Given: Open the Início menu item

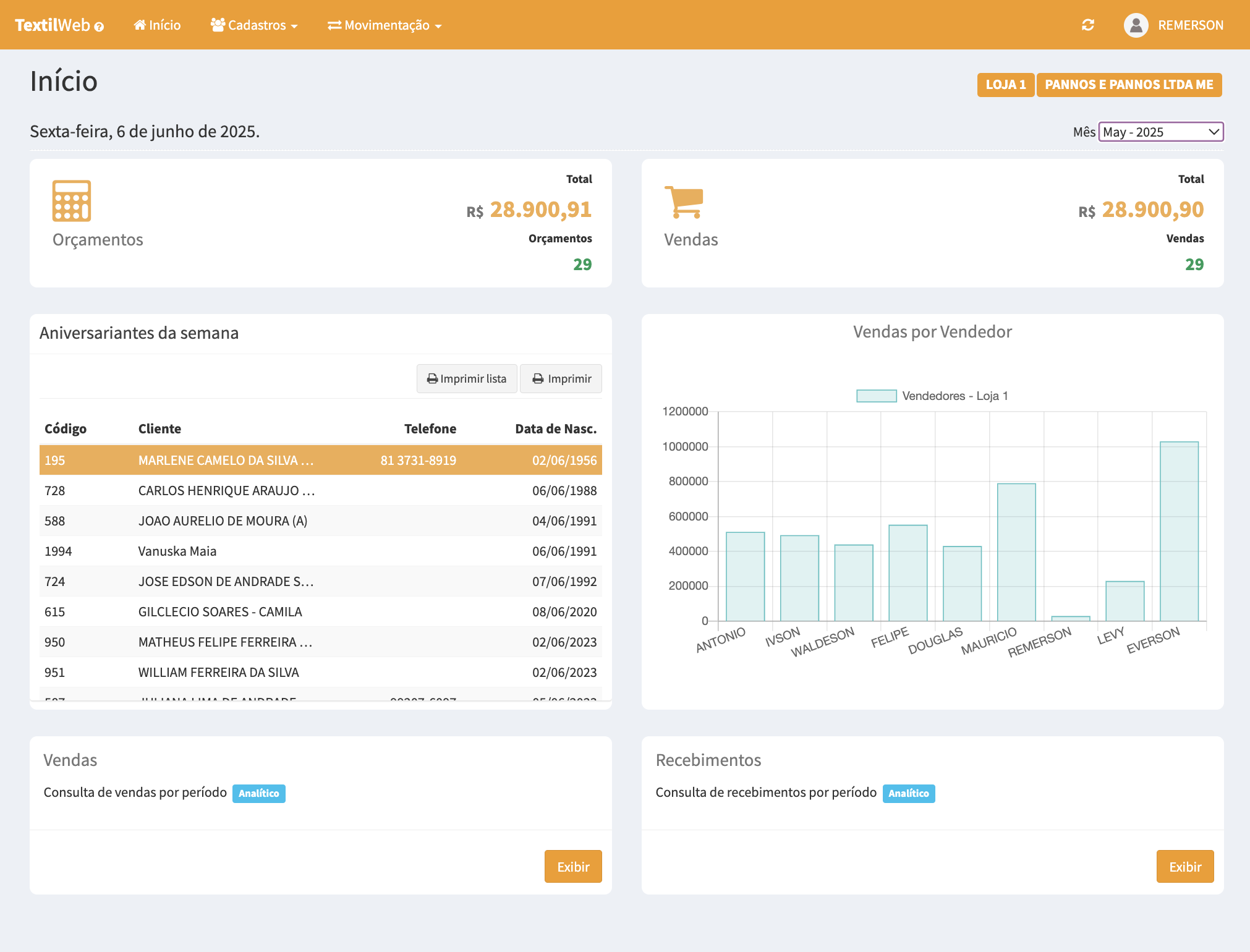Looking at the screenshot, I should [x=164, y=25].
